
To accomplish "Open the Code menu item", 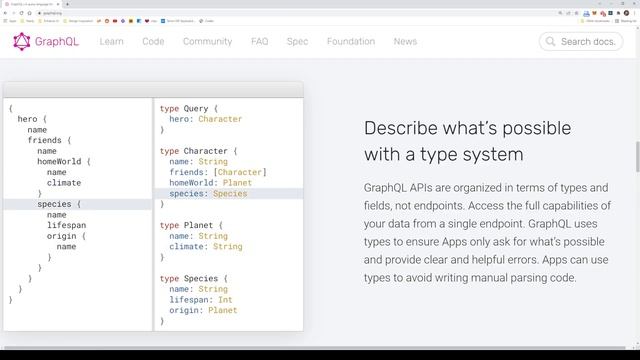I will (153, 42).
